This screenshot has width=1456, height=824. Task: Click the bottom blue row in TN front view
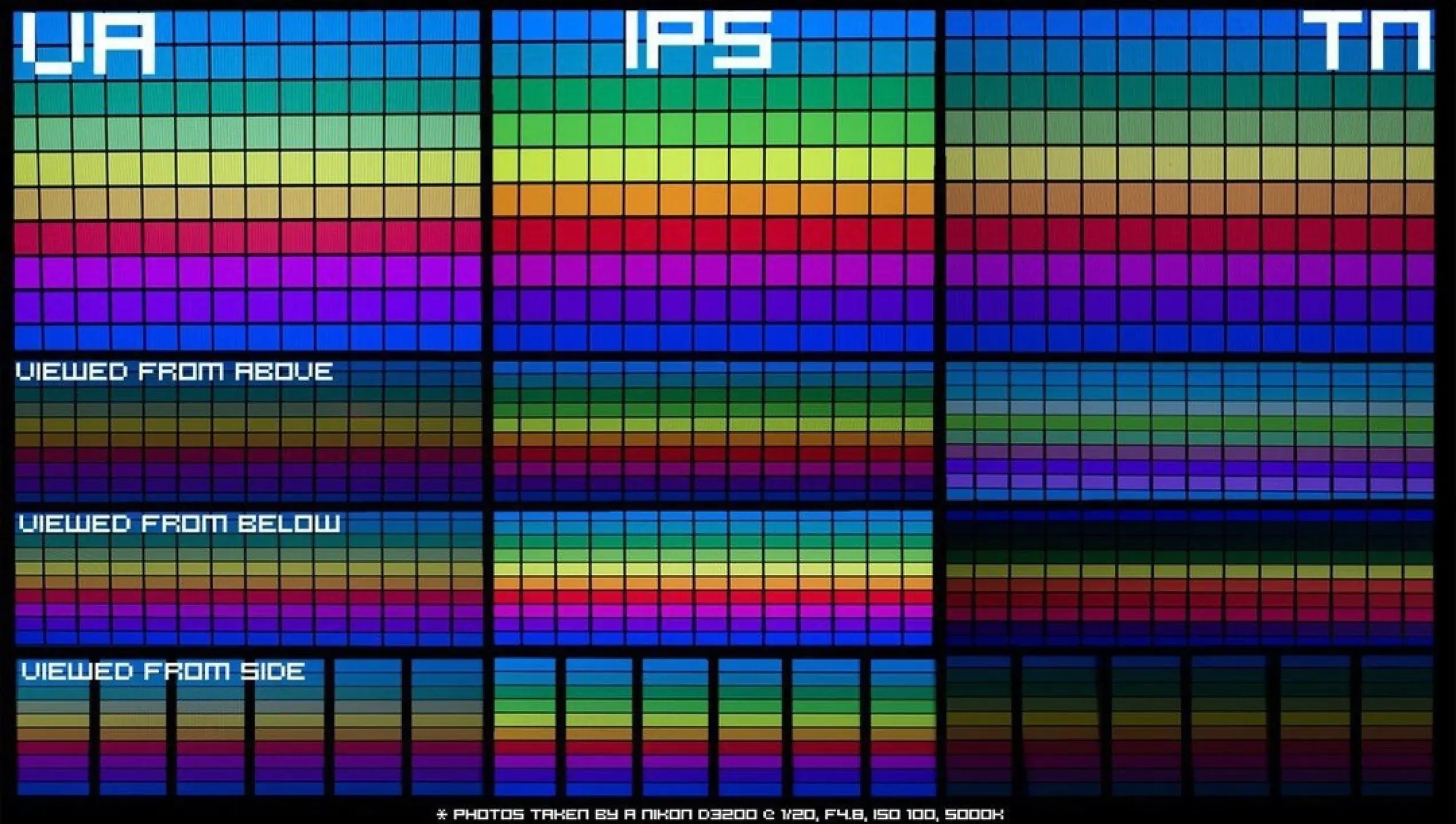(1189, 339)
